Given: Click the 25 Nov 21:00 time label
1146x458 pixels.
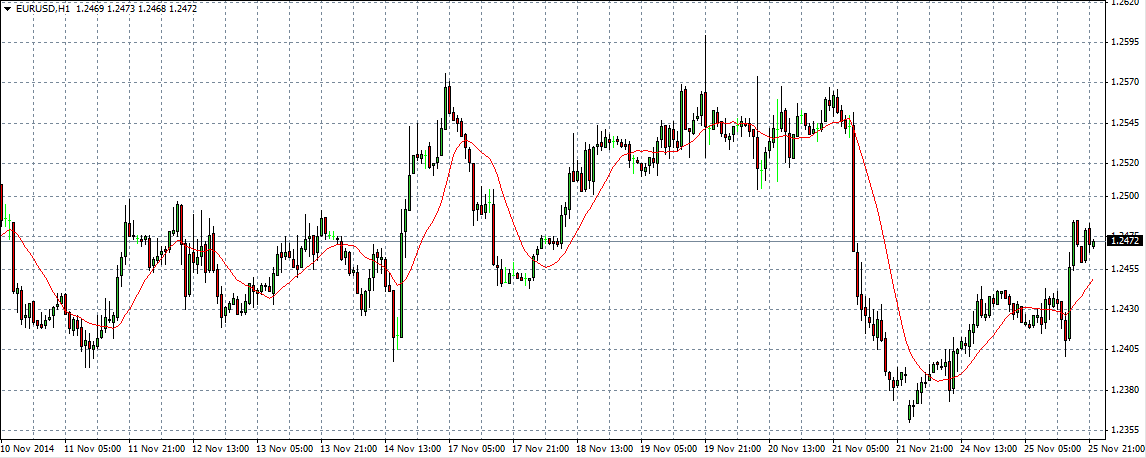Looking at the screenshot, I should click(x=1112, y=449).
